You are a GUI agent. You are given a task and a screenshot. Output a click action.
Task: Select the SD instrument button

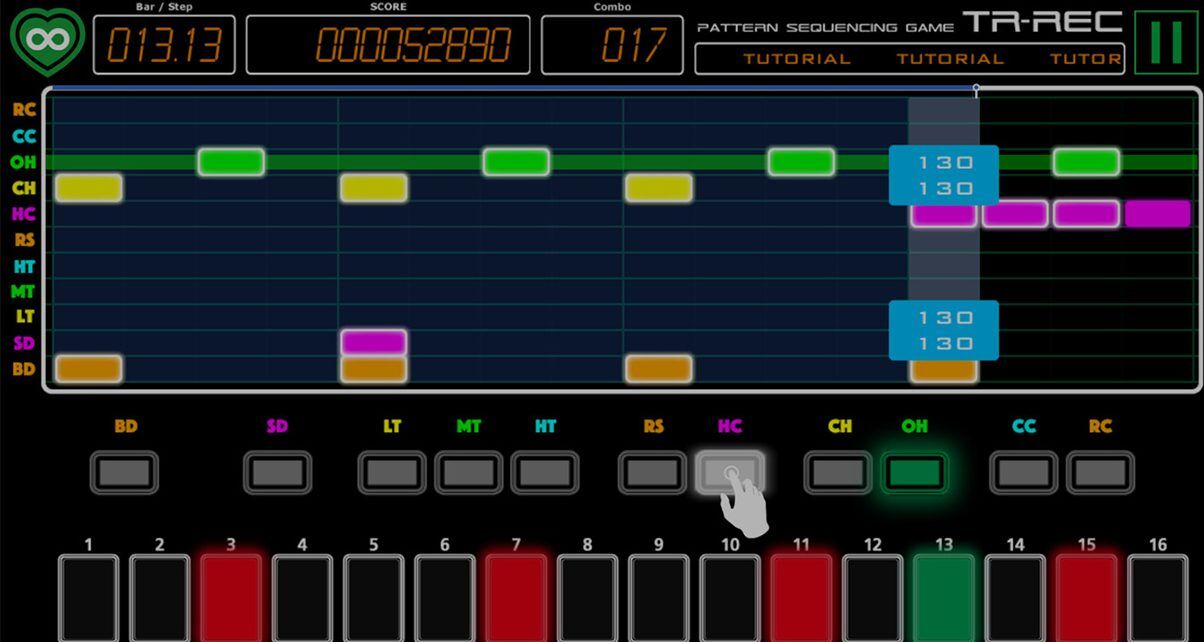coord(277,472)
